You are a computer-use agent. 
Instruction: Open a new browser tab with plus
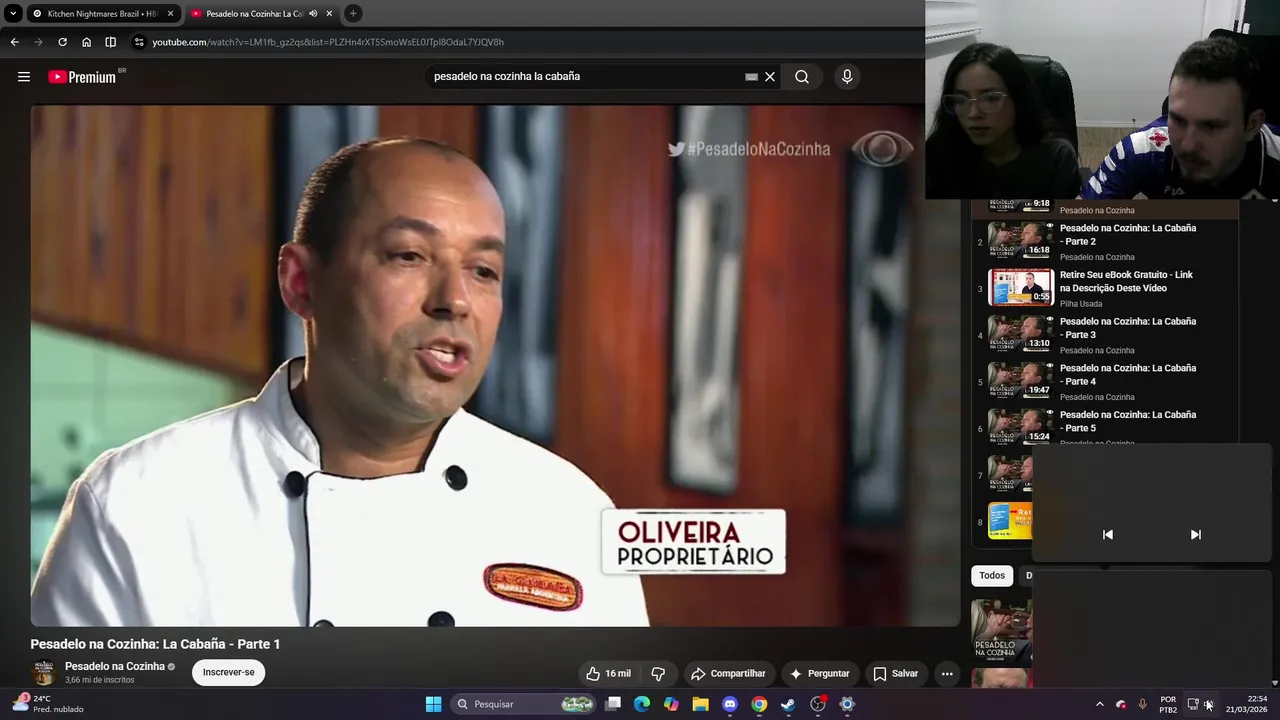(353, 13)
